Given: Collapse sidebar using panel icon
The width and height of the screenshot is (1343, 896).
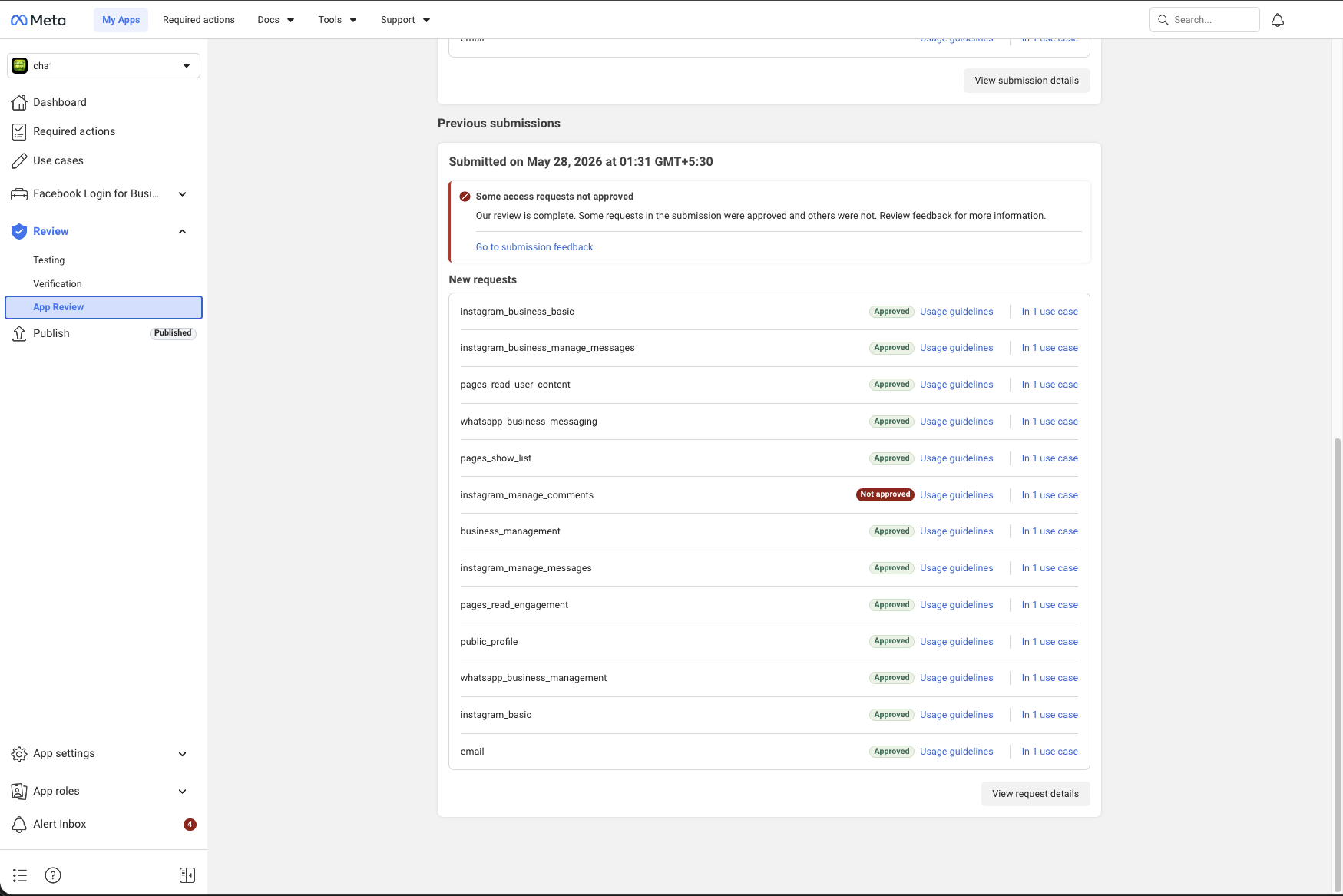Looking at the screenshot, I should pos(187,875).
